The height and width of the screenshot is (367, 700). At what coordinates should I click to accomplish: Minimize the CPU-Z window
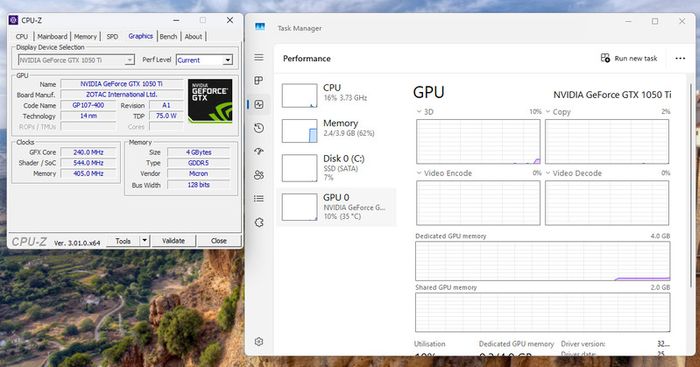coord(176,20)
